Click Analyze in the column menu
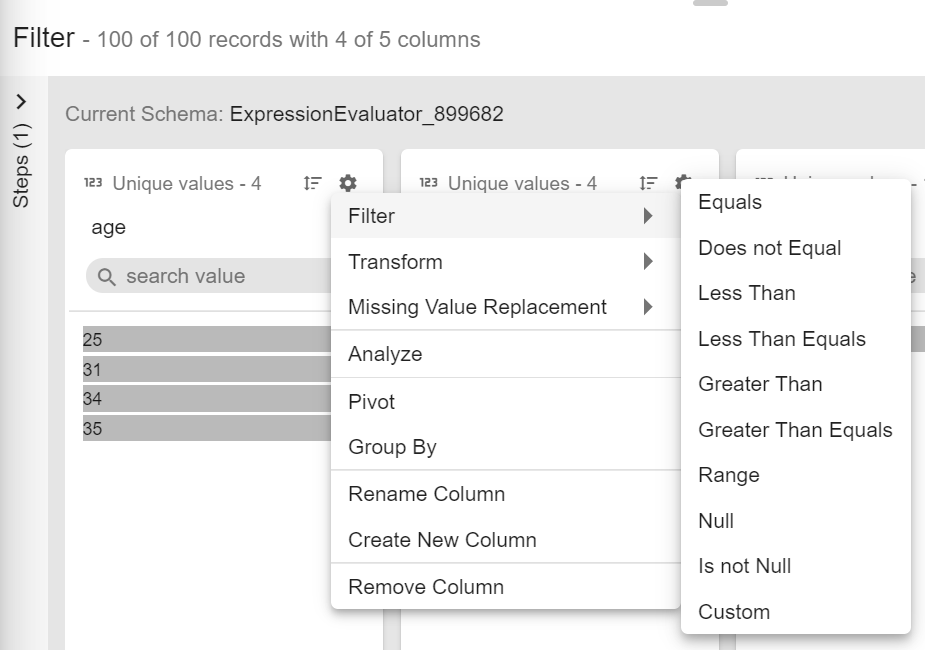 (x=385, y=354)
